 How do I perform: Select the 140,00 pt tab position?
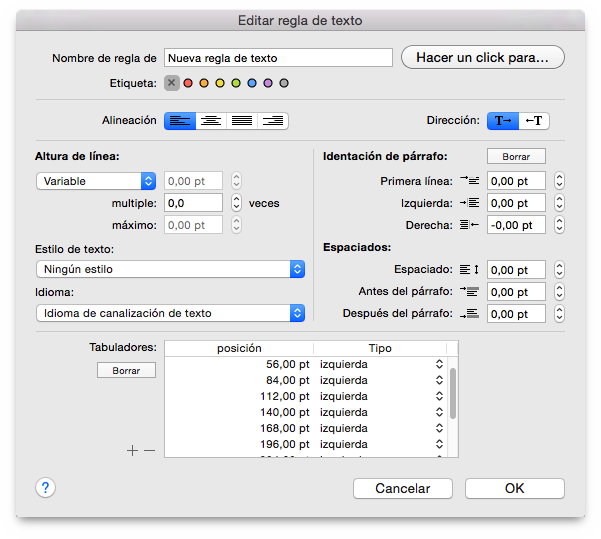pos(285,412)
